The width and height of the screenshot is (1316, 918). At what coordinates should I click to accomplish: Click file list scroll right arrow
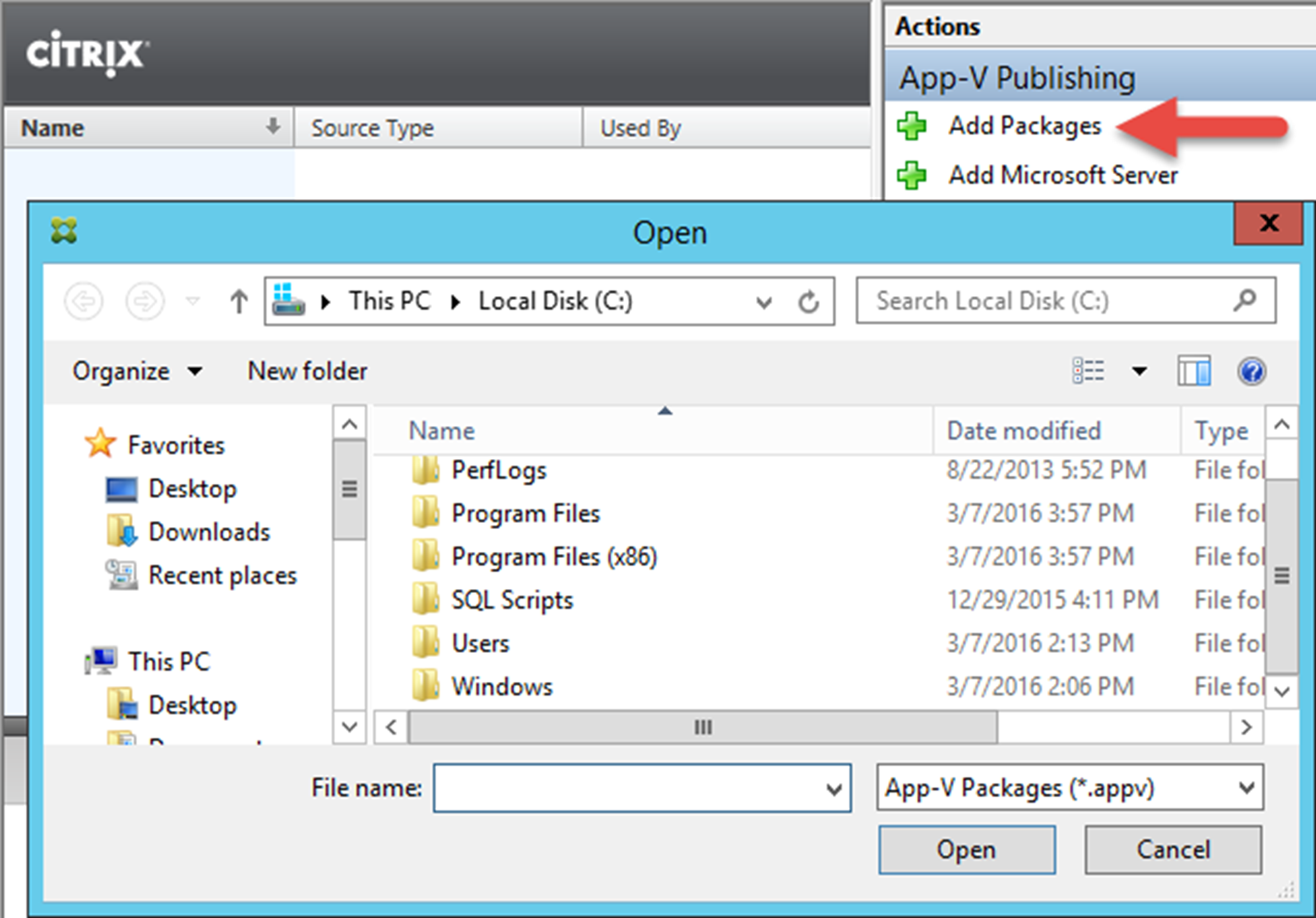pos(1246,727)
